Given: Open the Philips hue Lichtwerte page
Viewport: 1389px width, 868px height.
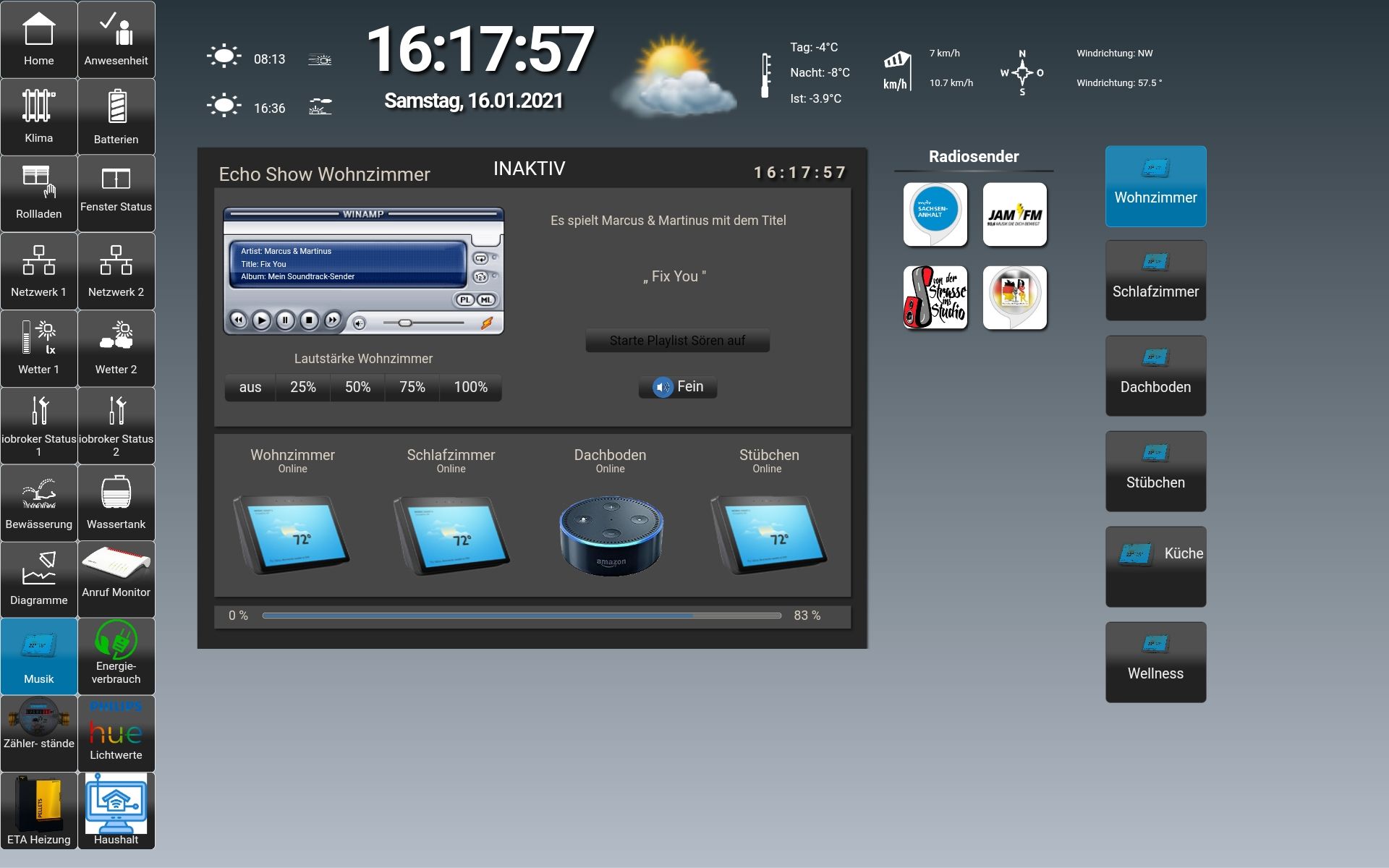Looking at the screenshot, I should [x=116, y=733].
